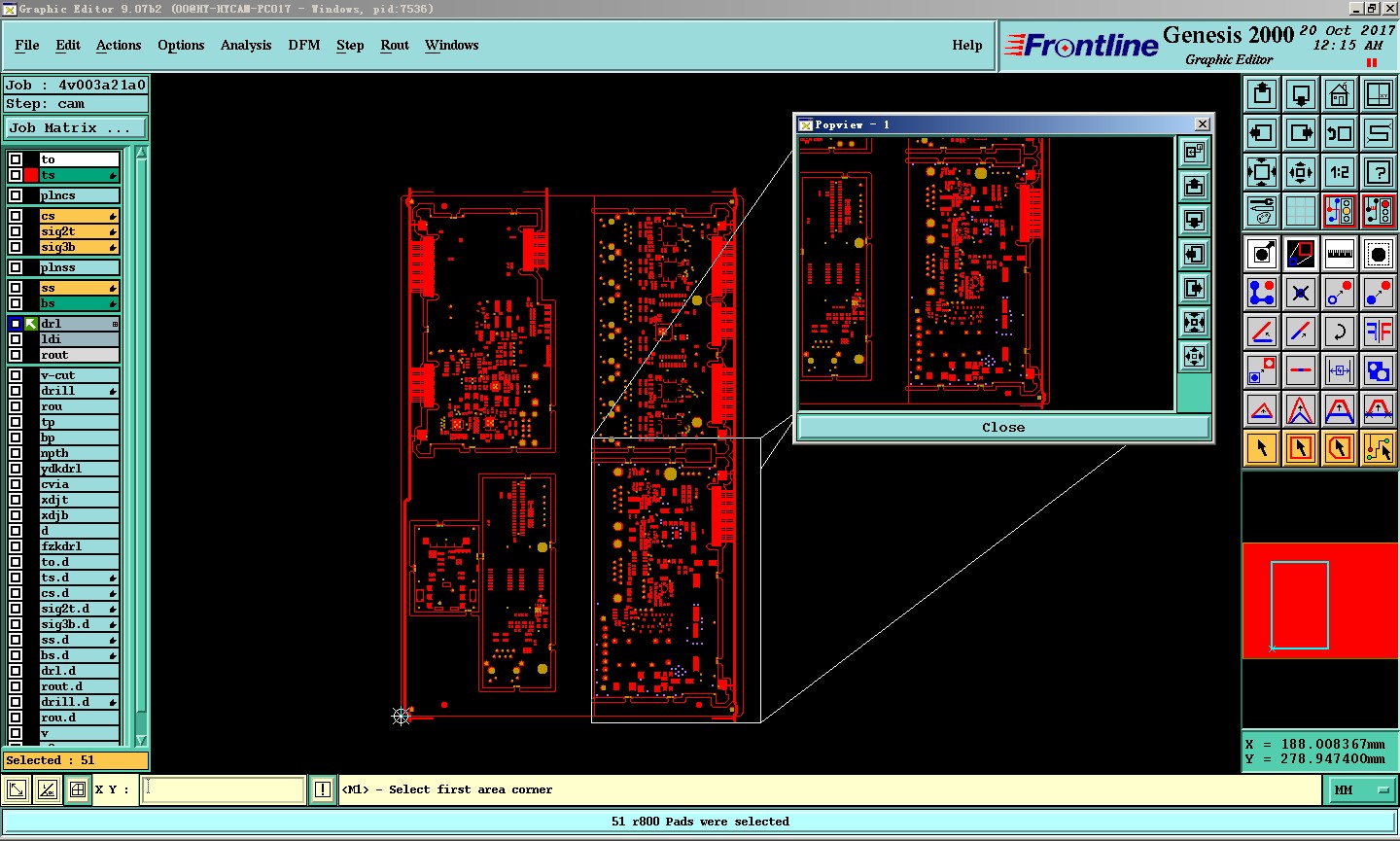Click the mirror F icon

[x=1379, y=332]
